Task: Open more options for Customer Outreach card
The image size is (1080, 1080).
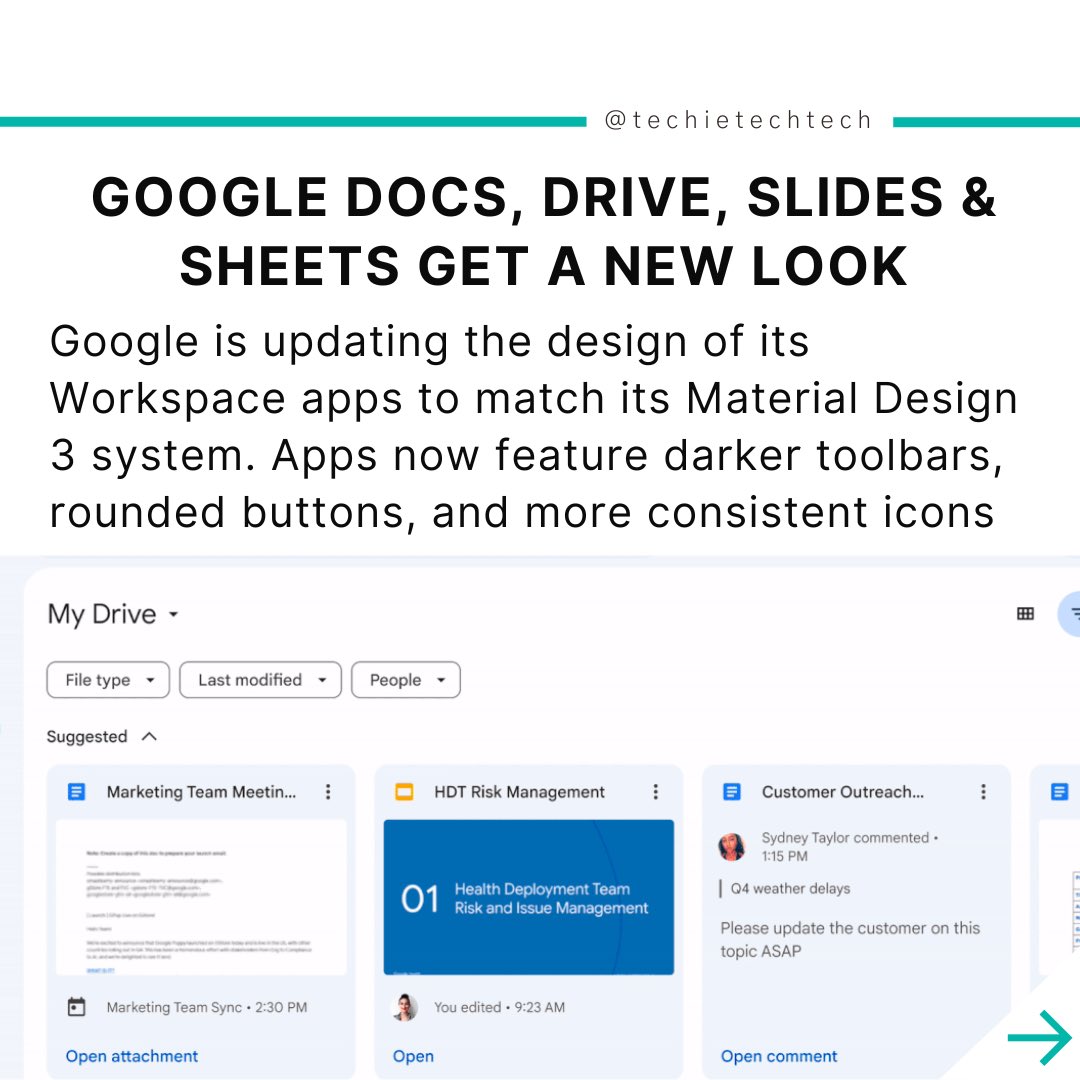Action: pos(983,791)
